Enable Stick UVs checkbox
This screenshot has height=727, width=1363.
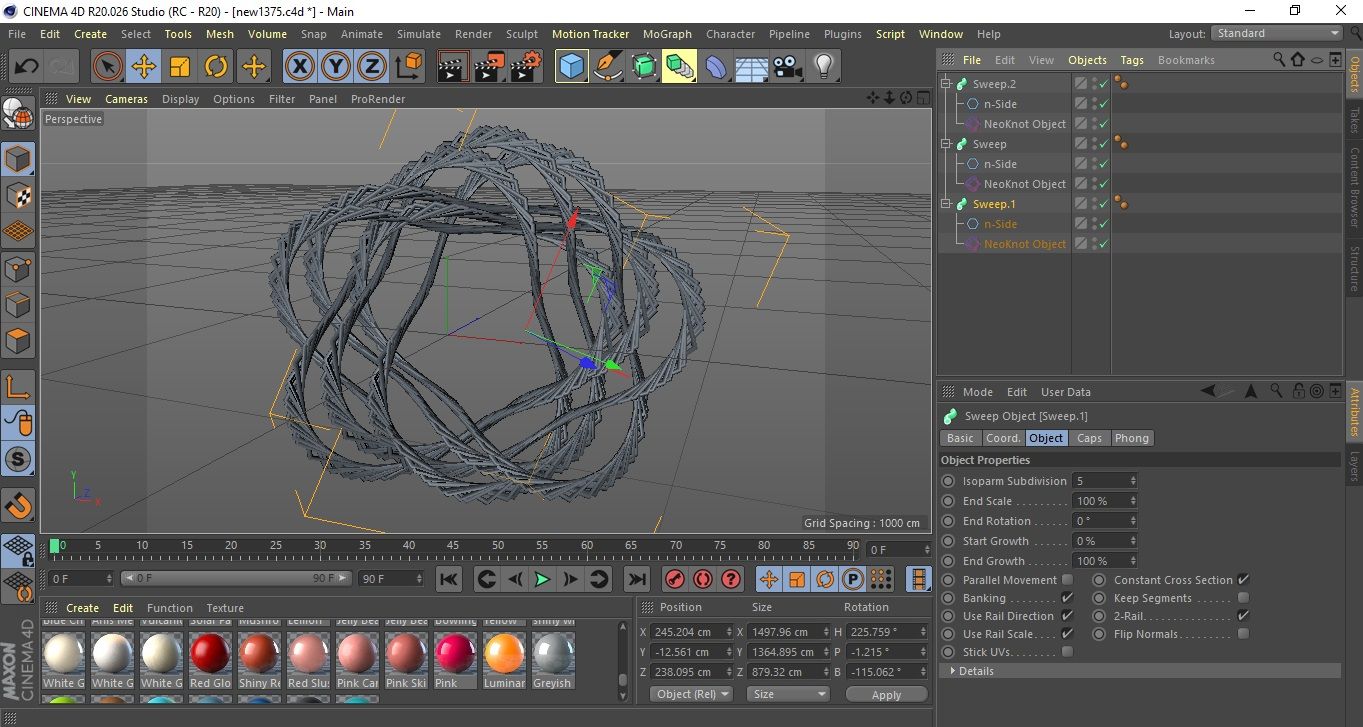[1067, 652]
